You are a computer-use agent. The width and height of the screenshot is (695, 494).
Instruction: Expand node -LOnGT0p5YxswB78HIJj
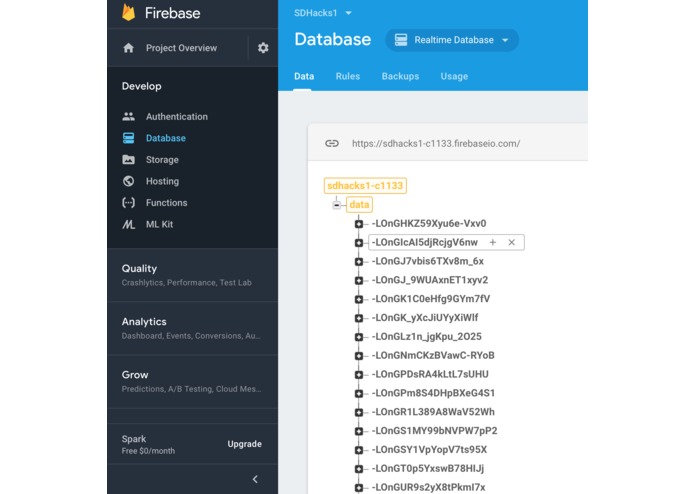coord(359,468)
